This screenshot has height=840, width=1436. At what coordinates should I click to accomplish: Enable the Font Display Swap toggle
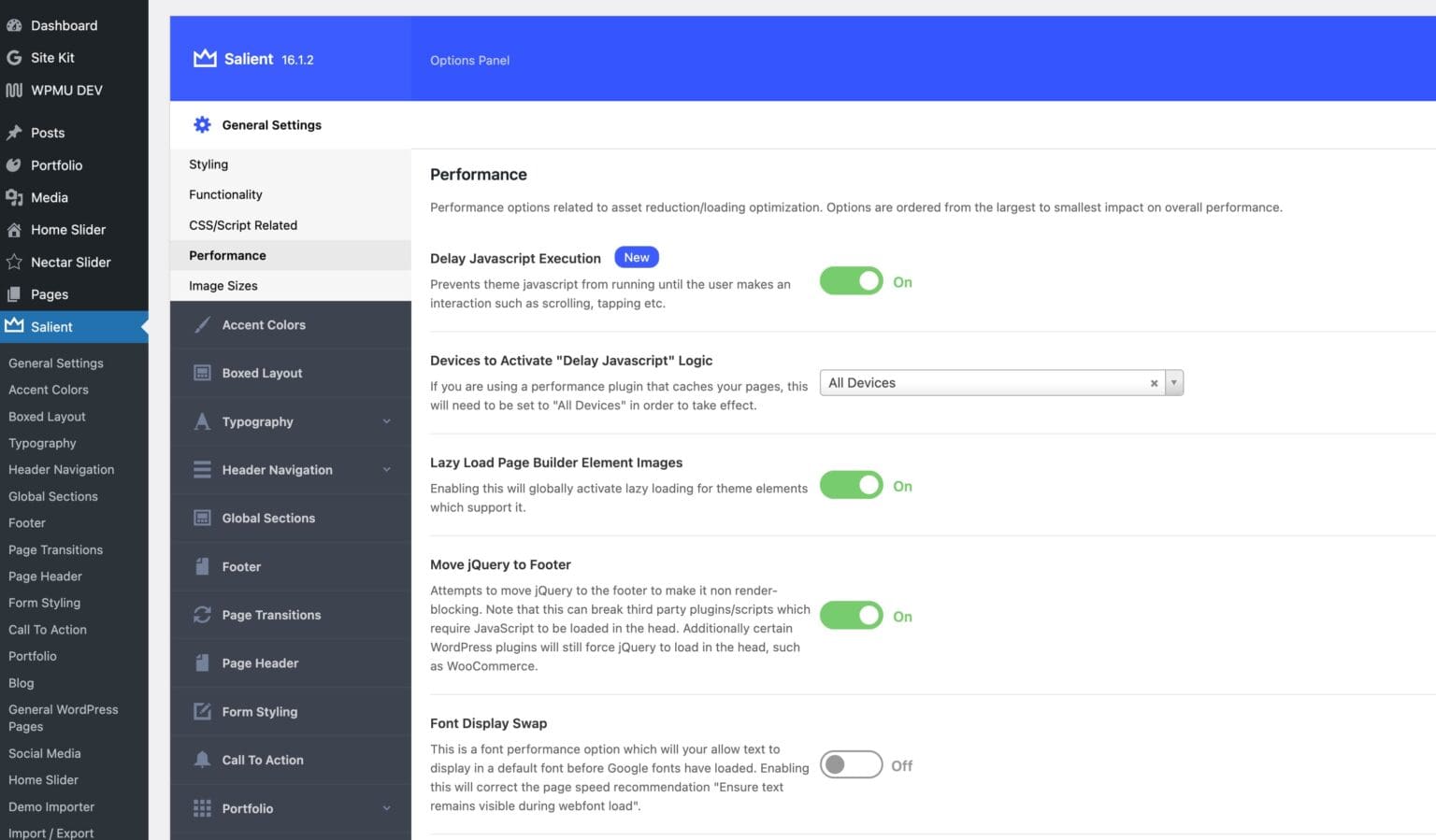coord(851,764)
